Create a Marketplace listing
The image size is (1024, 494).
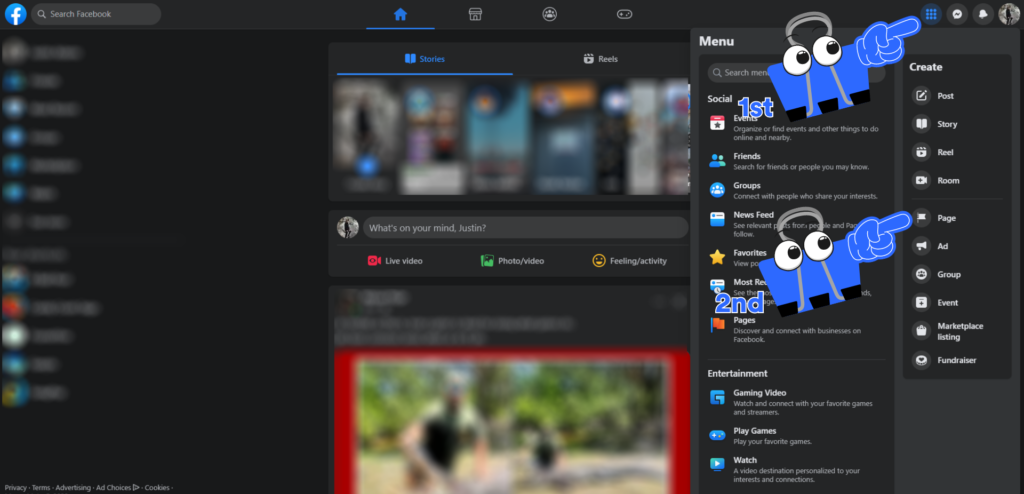click(957, 331)
